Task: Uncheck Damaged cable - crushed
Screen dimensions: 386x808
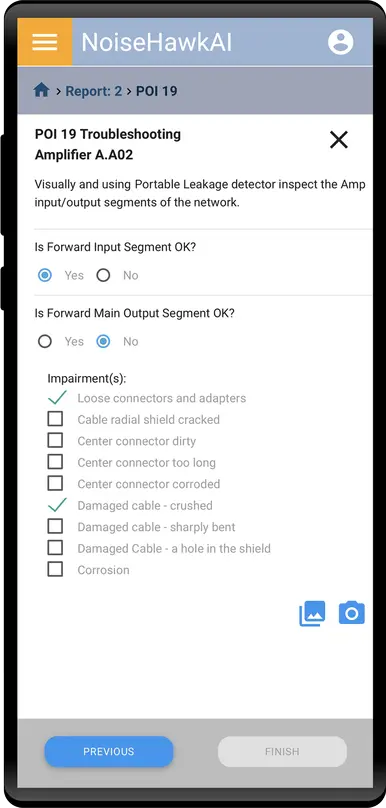Action: pos(56,505)
